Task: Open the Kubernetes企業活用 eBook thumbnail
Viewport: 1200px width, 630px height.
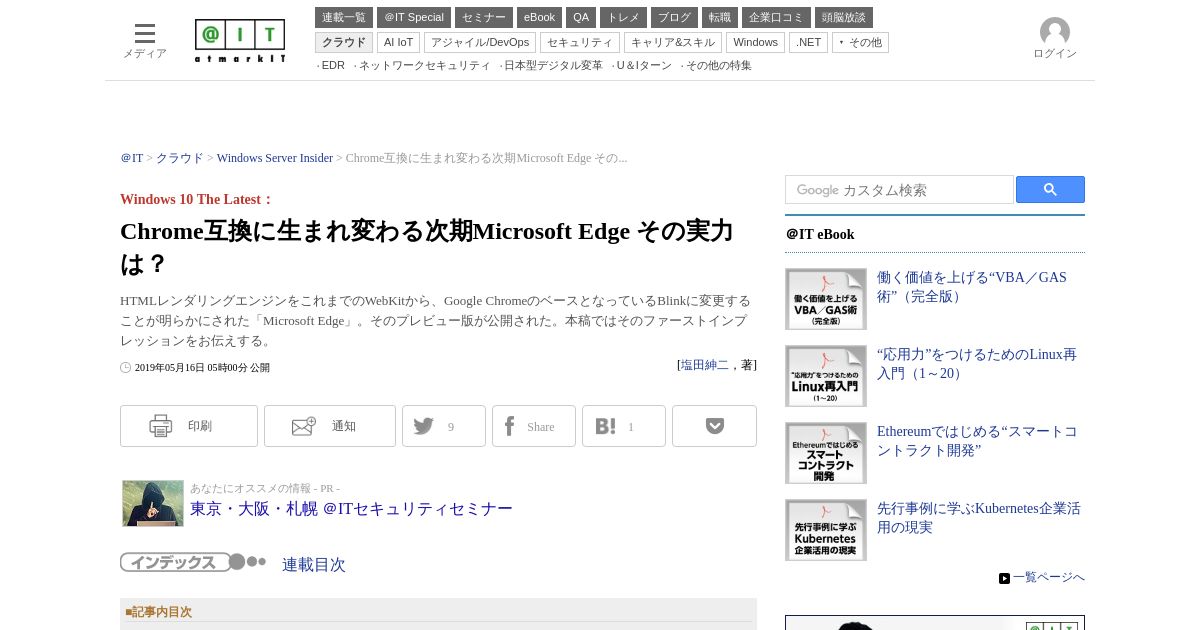Action: pyautogui.click(x=826, y=530)
